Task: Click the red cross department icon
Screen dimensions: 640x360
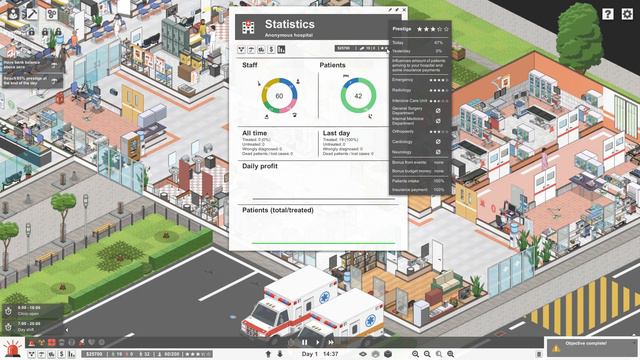Action: coord(51,342)
